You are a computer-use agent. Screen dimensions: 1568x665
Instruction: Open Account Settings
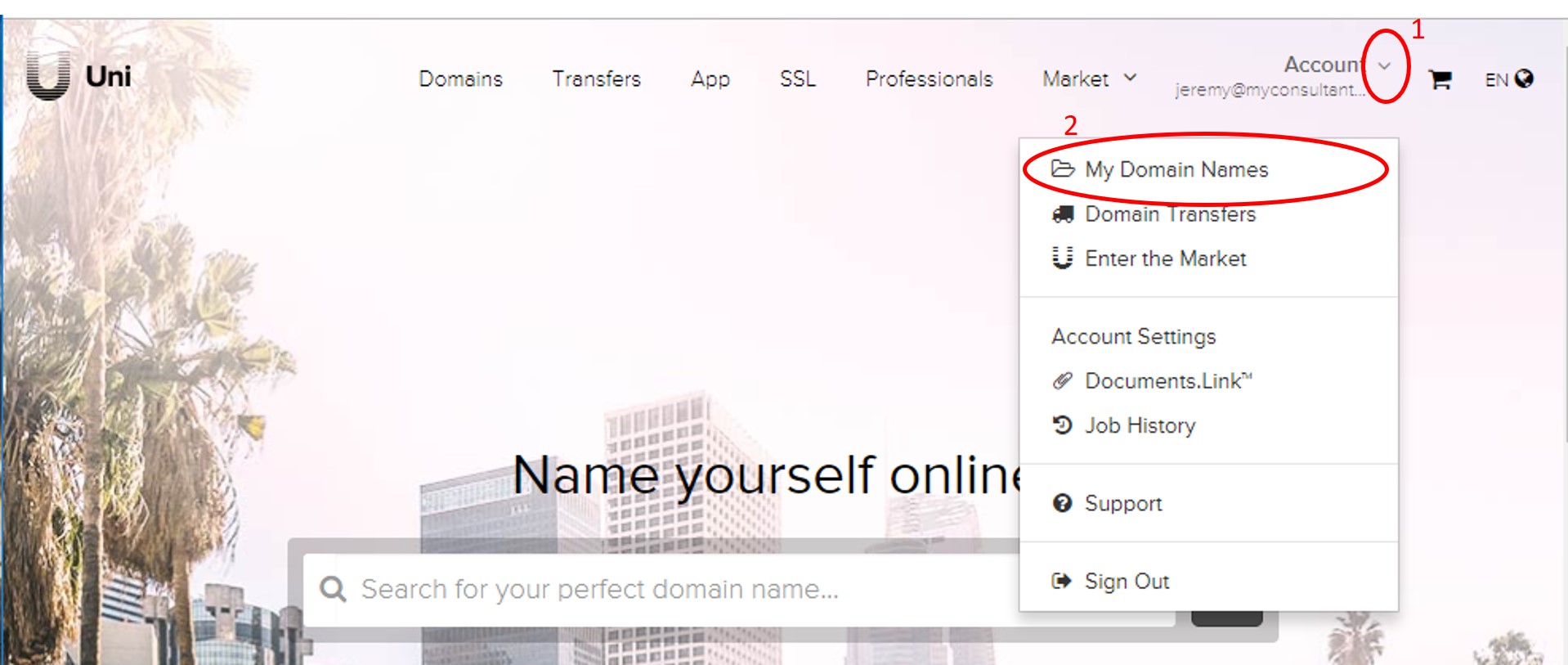[1133, 336]
